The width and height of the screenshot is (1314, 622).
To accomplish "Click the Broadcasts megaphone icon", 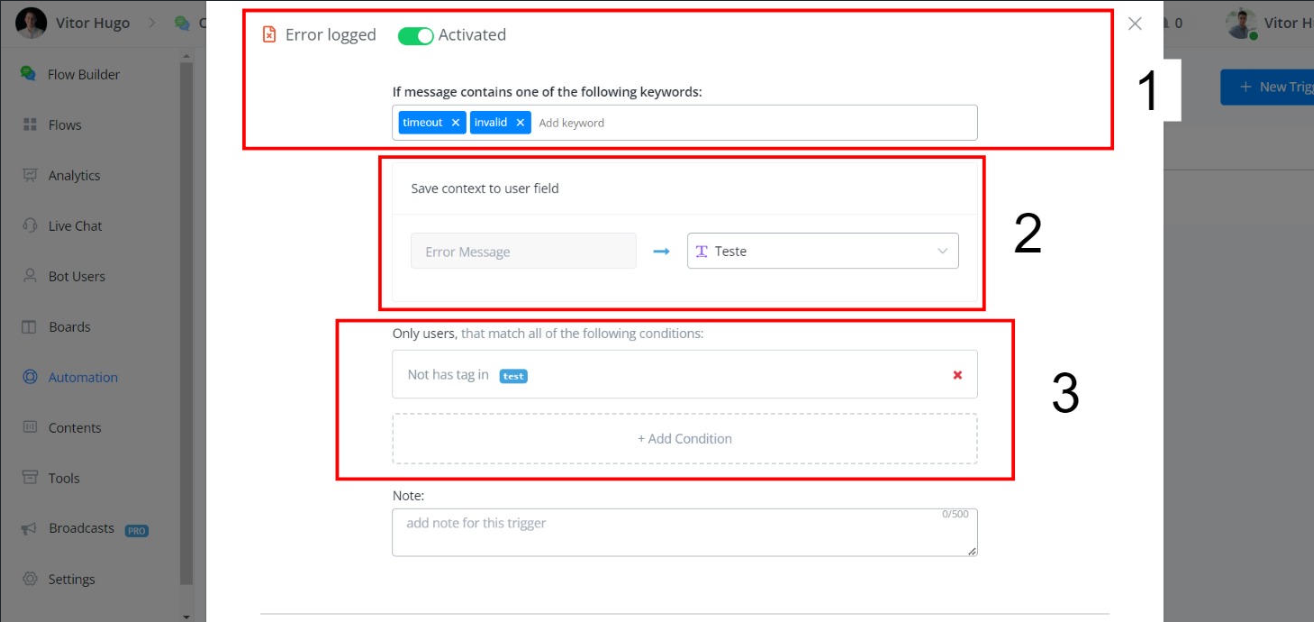I will 29,528.
